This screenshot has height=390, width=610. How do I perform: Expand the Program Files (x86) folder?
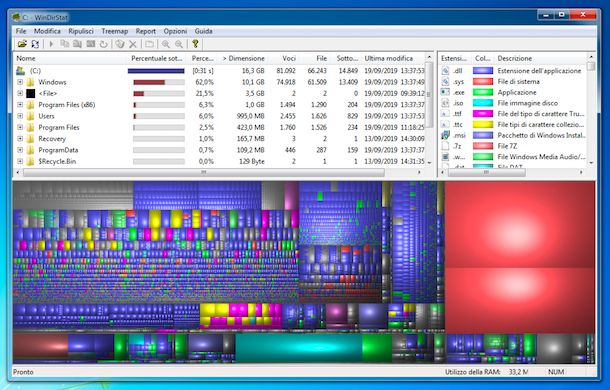pyautogui.click(x=20, y=105)
